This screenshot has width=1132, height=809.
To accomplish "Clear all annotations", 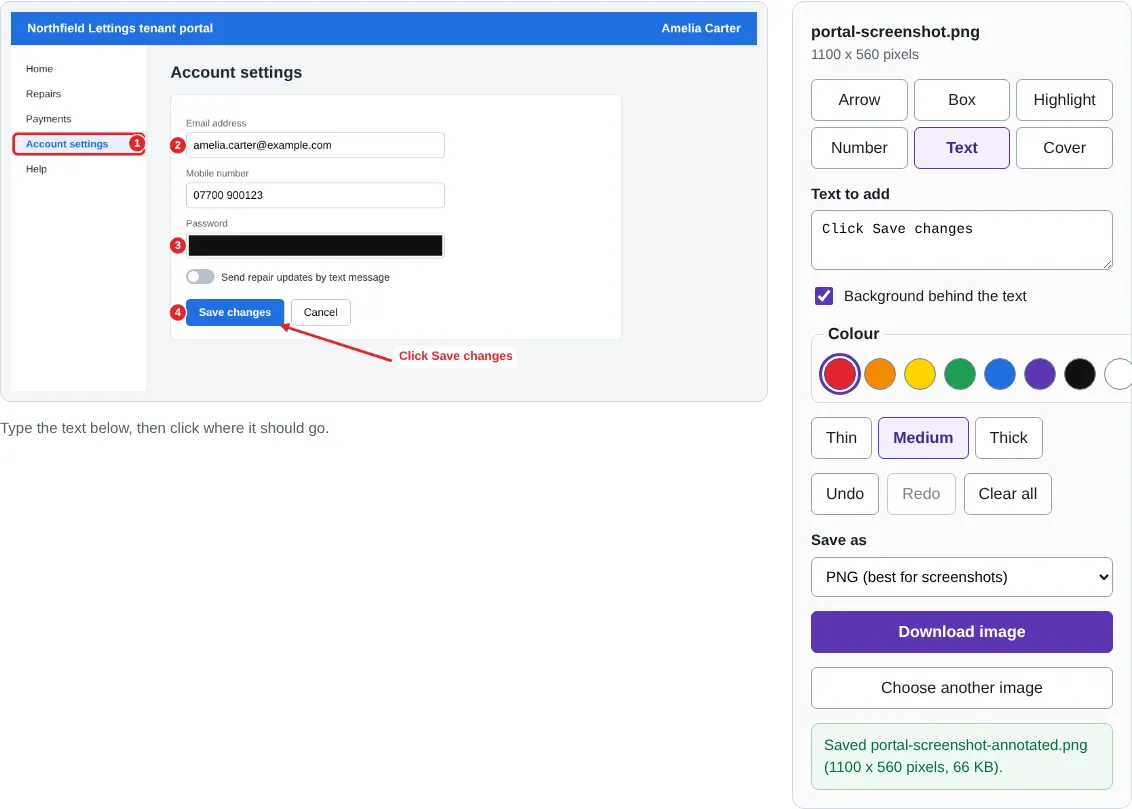I will pos(1007,494).
